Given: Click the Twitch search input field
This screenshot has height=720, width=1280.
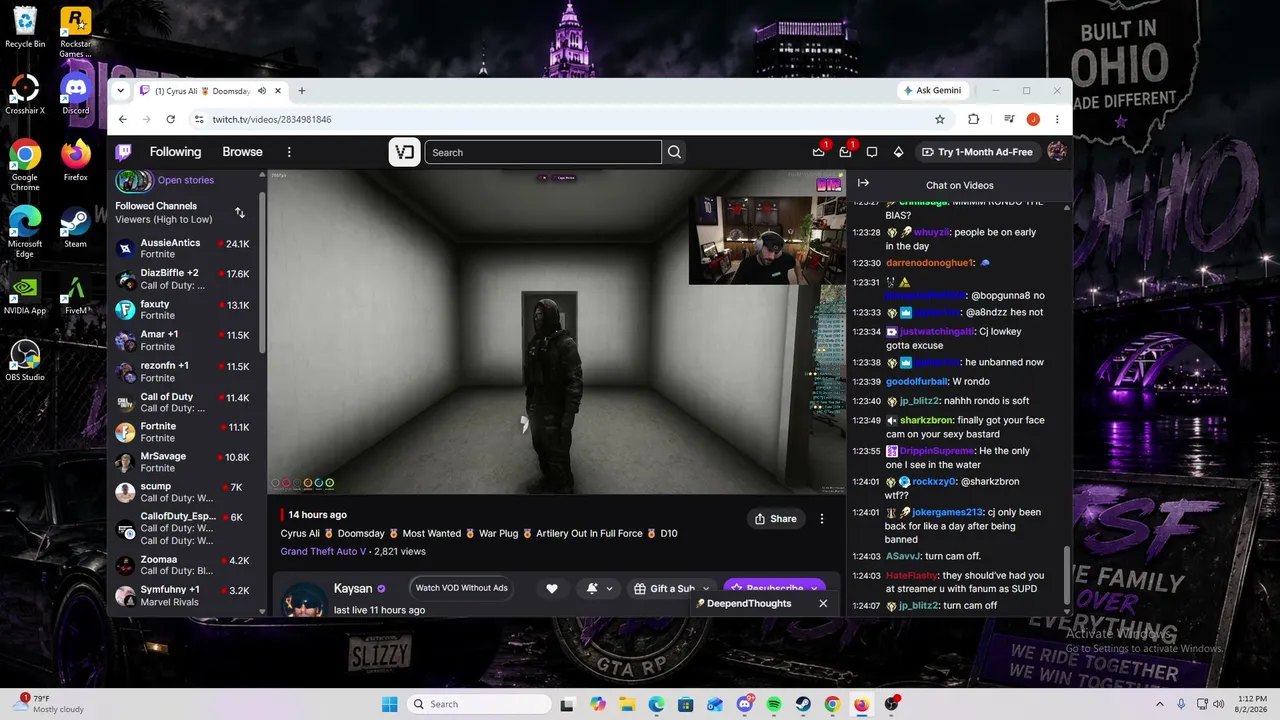Looking at the screenshot, I should click(543, 152).
